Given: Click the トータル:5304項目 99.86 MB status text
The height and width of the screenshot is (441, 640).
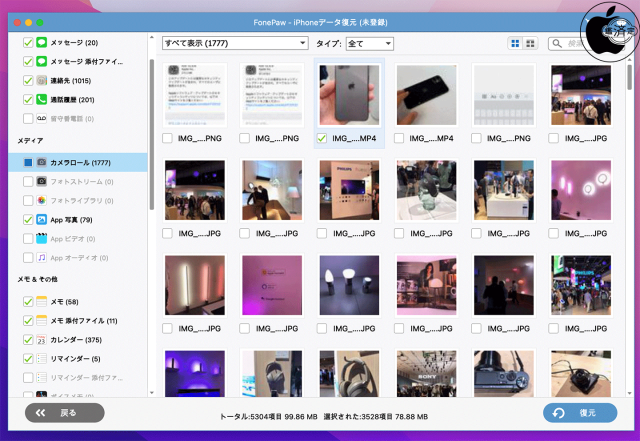Looking at the screenshot, I should [269, 416].
